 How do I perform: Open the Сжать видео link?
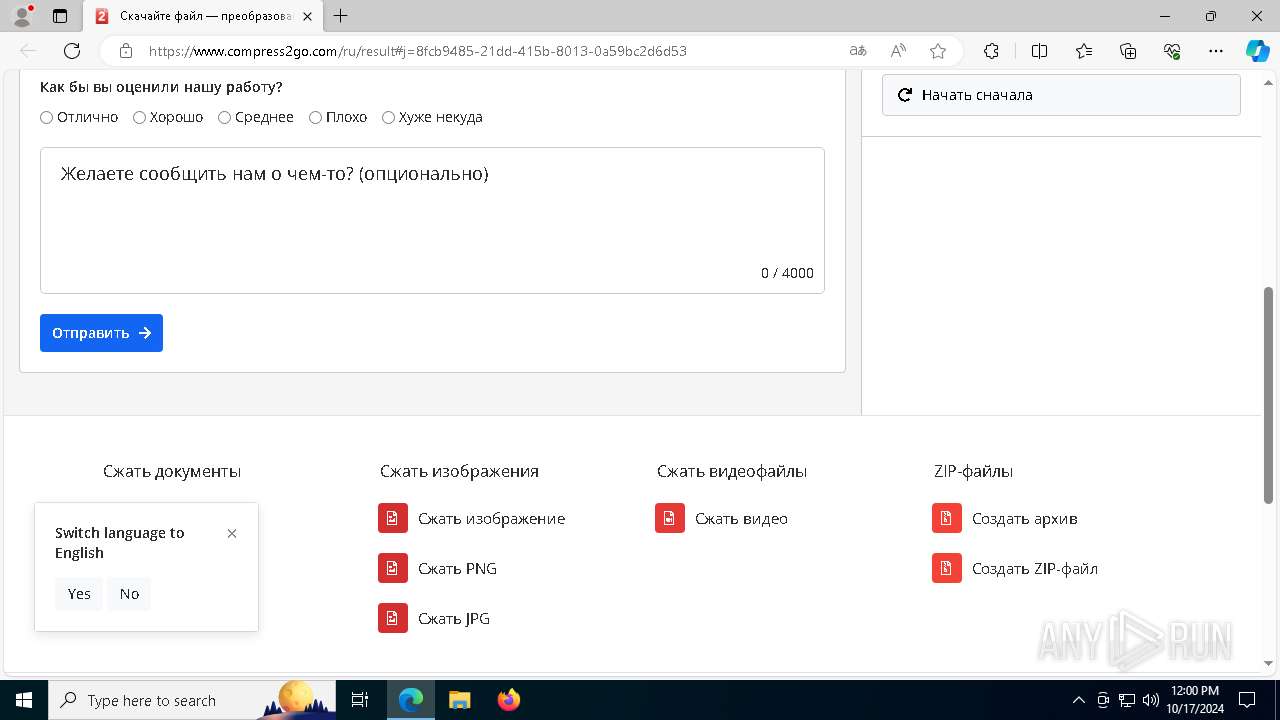pyautogui.click(x=741, y=519)
